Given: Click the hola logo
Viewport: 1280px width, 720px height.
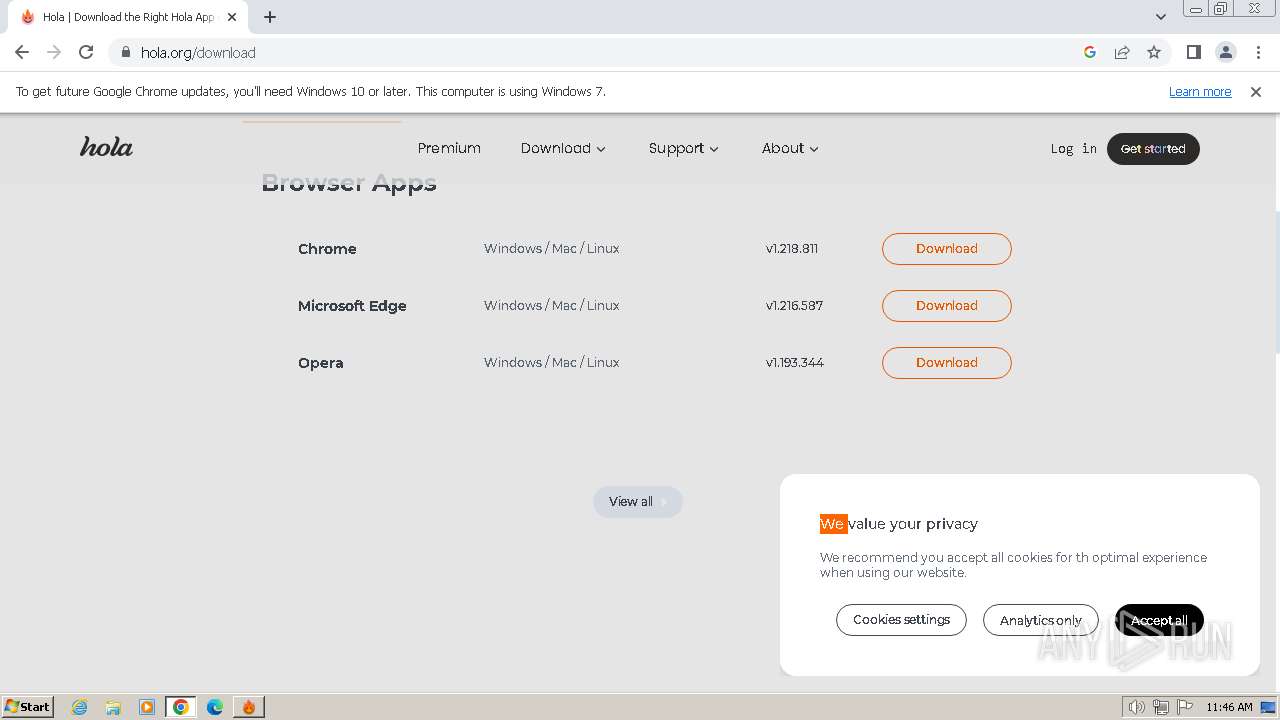Looking at the screenshot, I should click(x=106, y=147).
